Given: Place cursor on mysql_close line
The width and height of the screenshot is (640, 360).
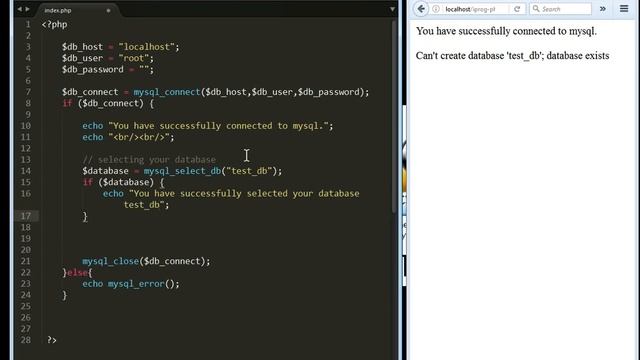Looking at the screenshot, I should [x=146, y=261].
